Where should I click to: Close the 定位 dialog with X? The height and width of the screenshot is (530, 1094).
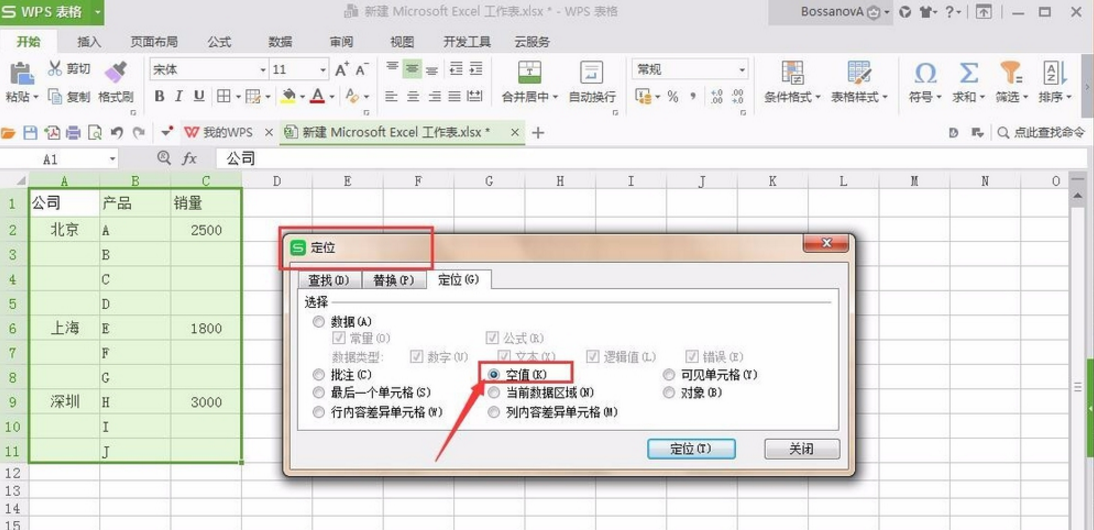point(827,243)
